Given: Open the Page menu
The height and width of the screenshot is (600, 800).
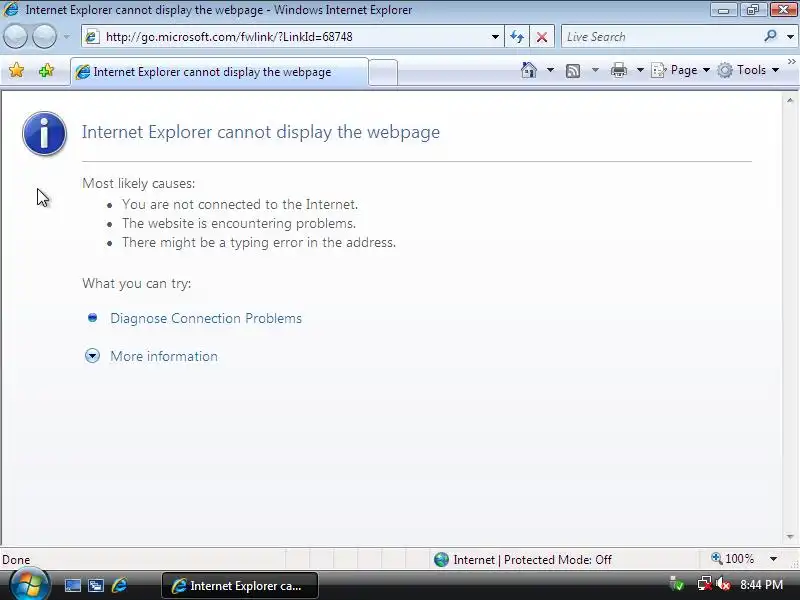Looking at the screenshot, I should click(x=681, y=70).
